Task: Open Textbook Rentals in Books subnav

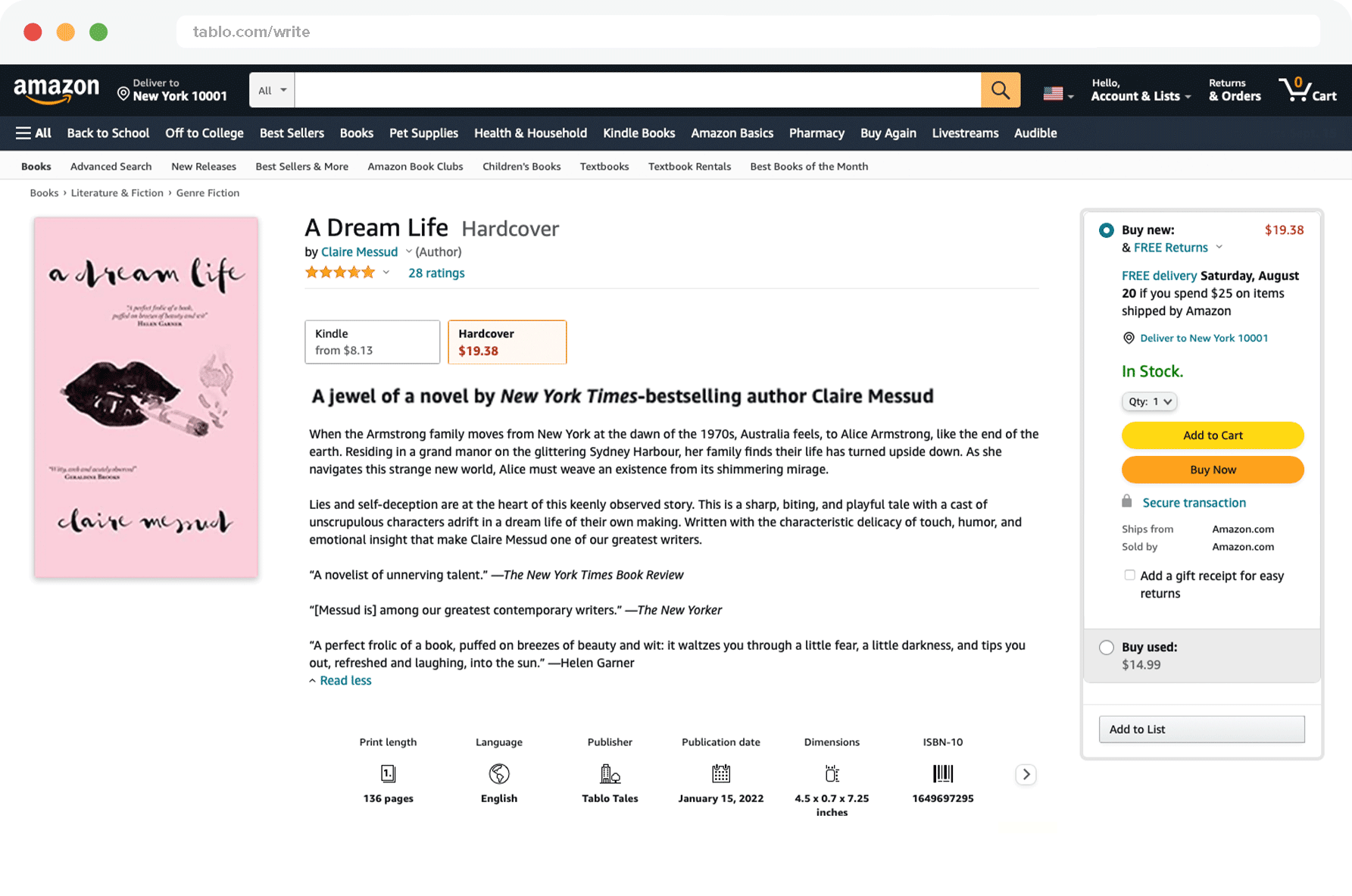Action: 689,167
